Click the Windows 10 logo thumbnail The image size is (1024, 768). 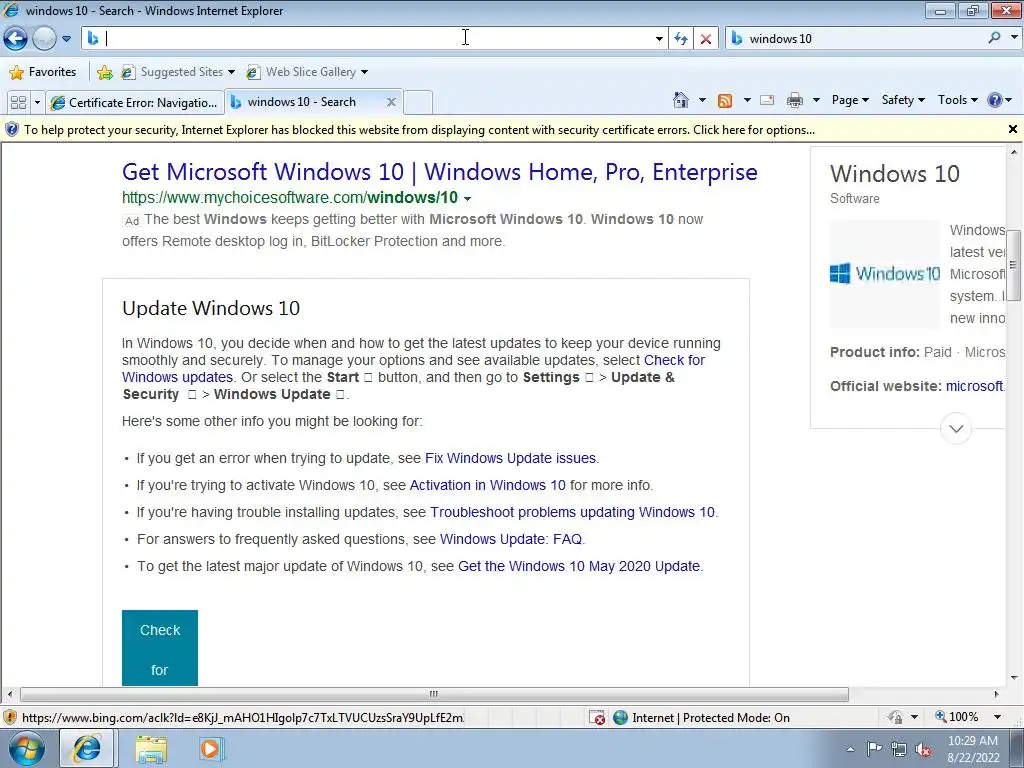point(885,274)
